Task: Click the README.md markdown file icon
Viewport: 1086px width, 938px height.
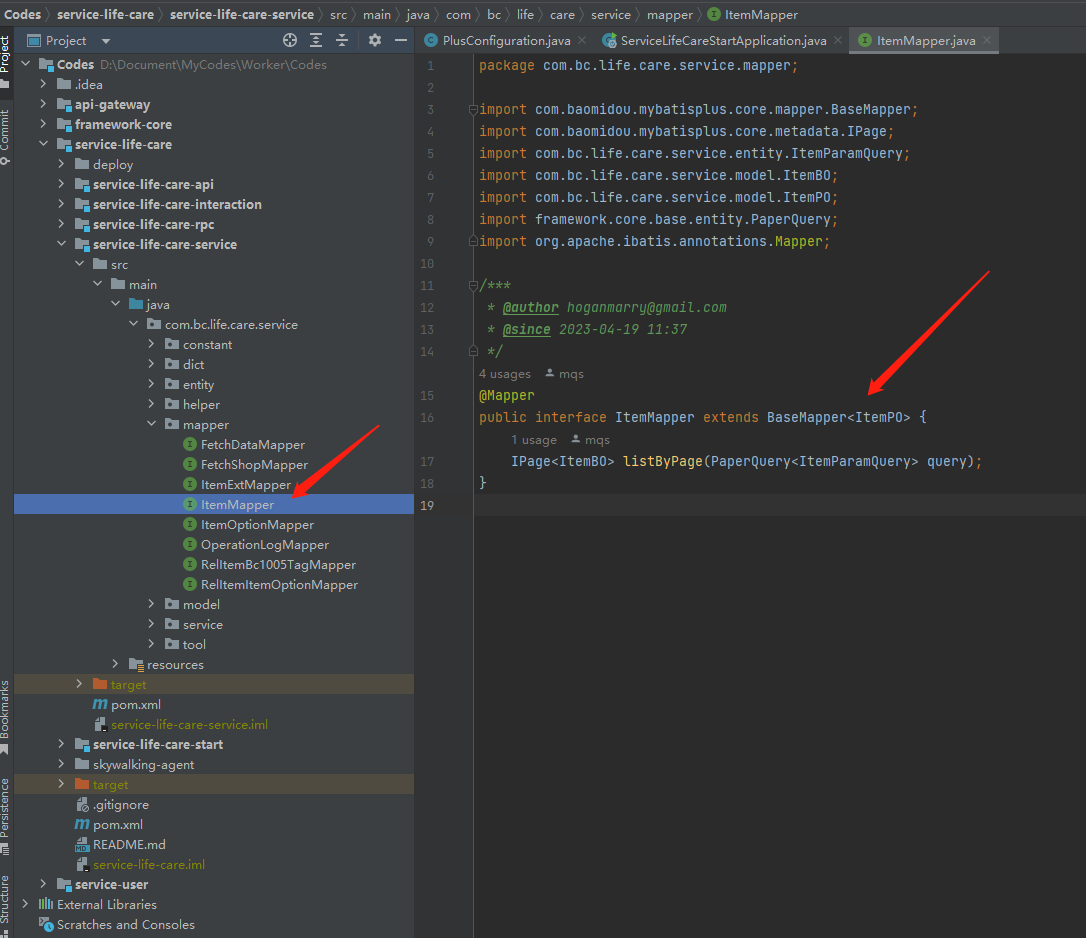Action: click(82, 845)
